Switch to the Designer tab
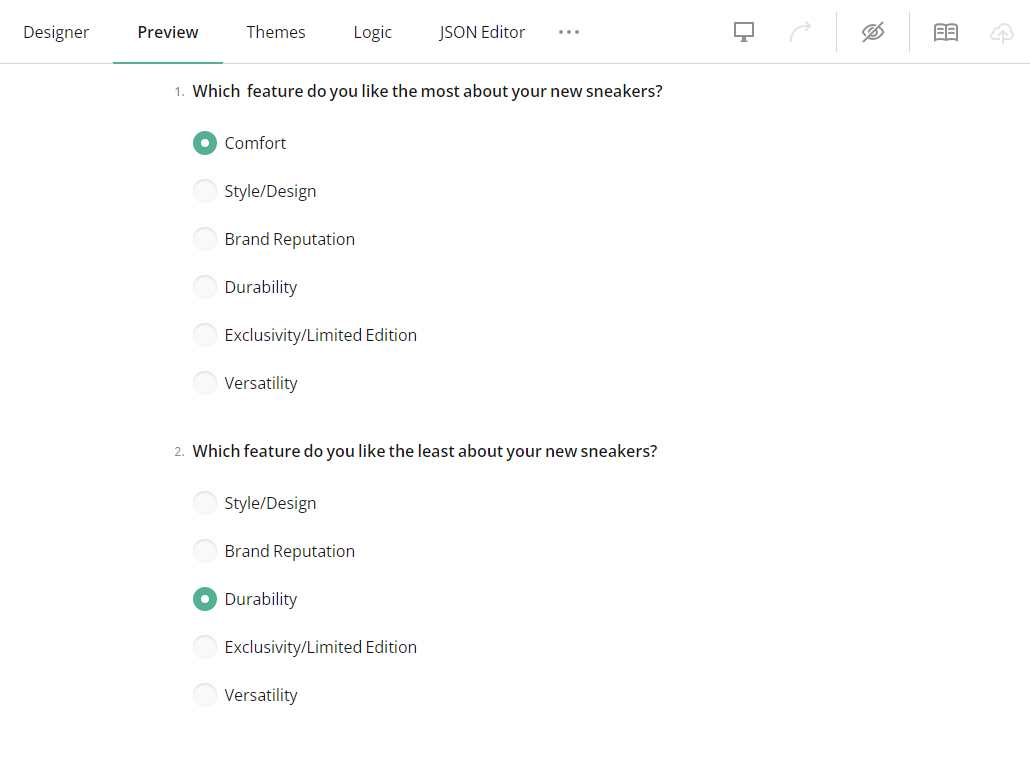The image size is (1030, 771). click(56, 31)
